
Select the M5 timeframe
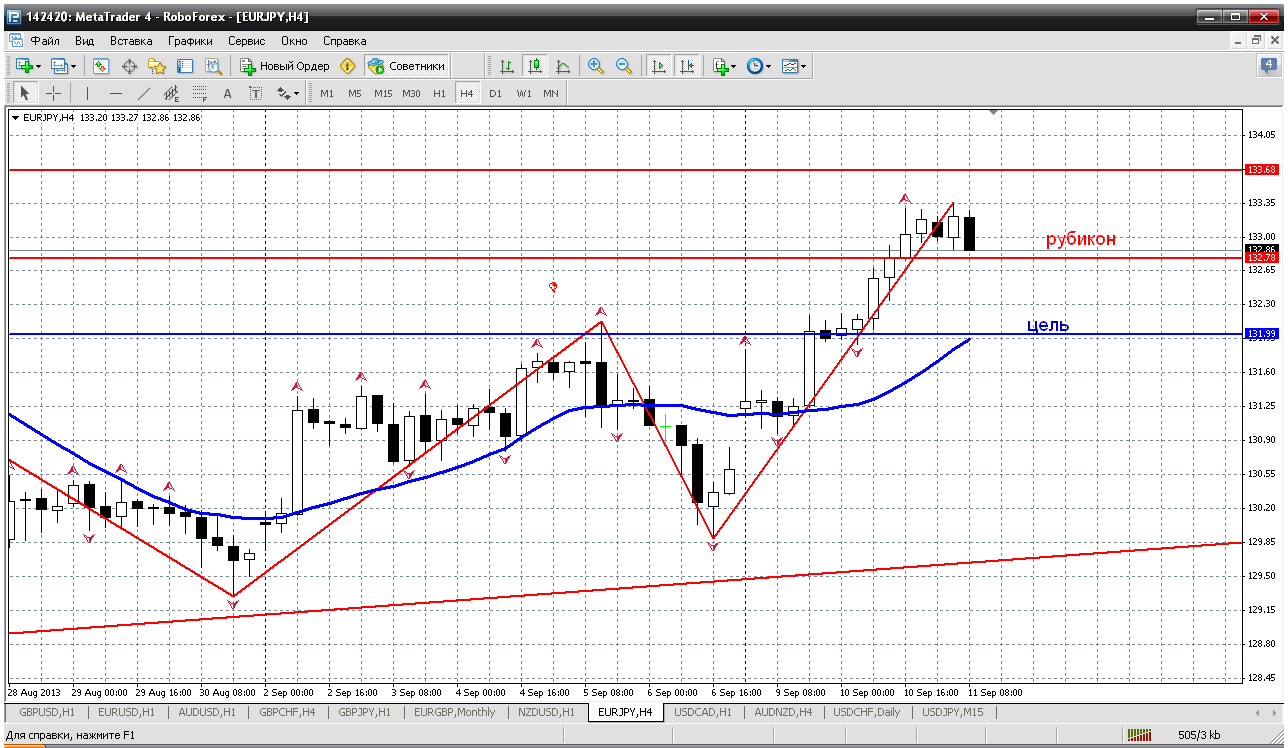click(355, 93)
